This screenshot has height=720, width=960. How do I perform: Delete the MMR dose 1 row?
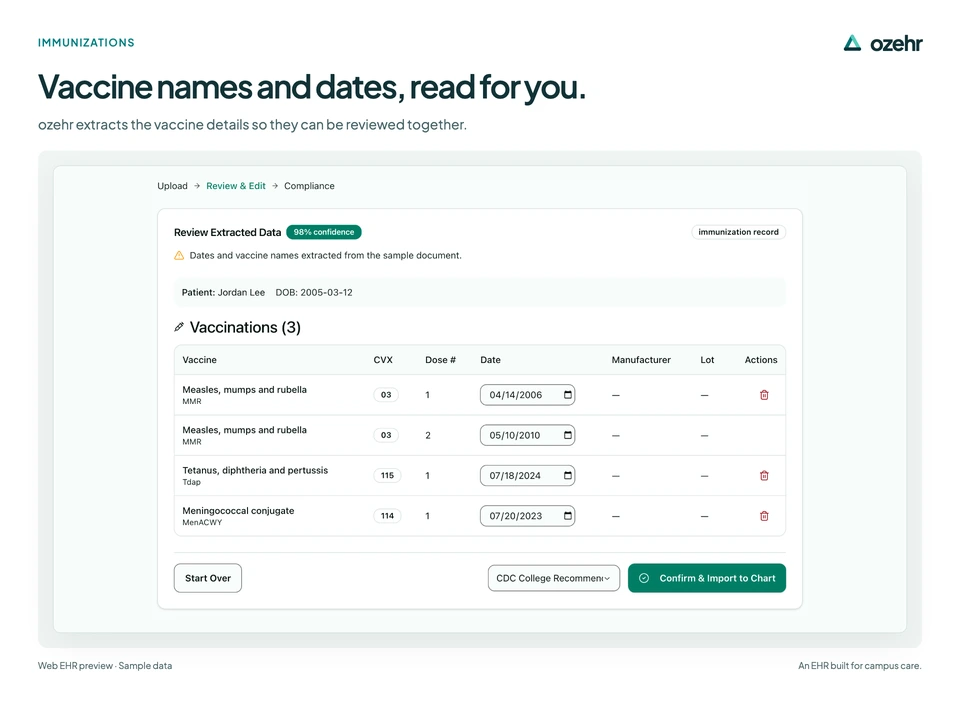763,395
